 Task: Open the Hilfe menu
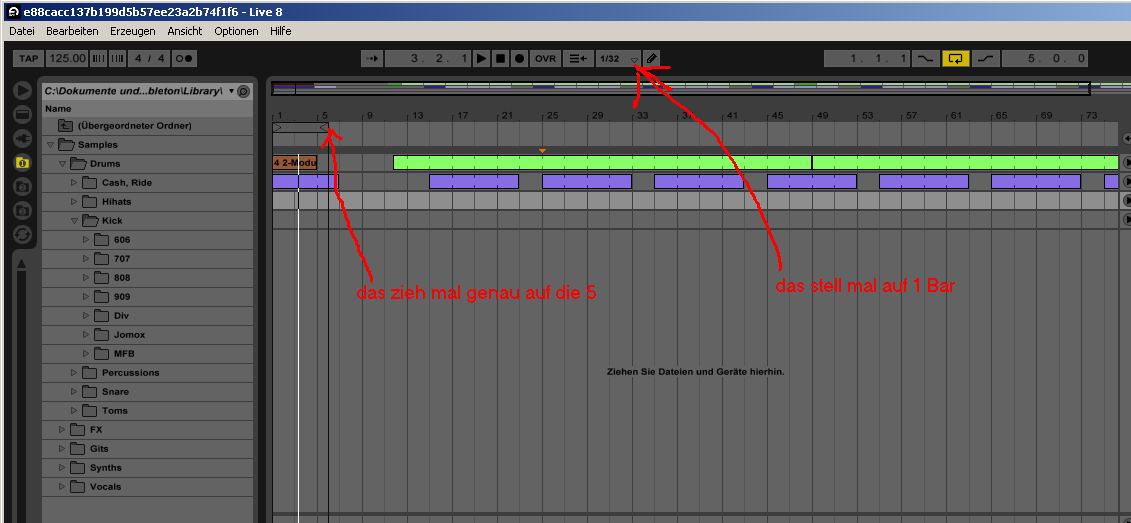pyautogui.click(x=281, y=31)
